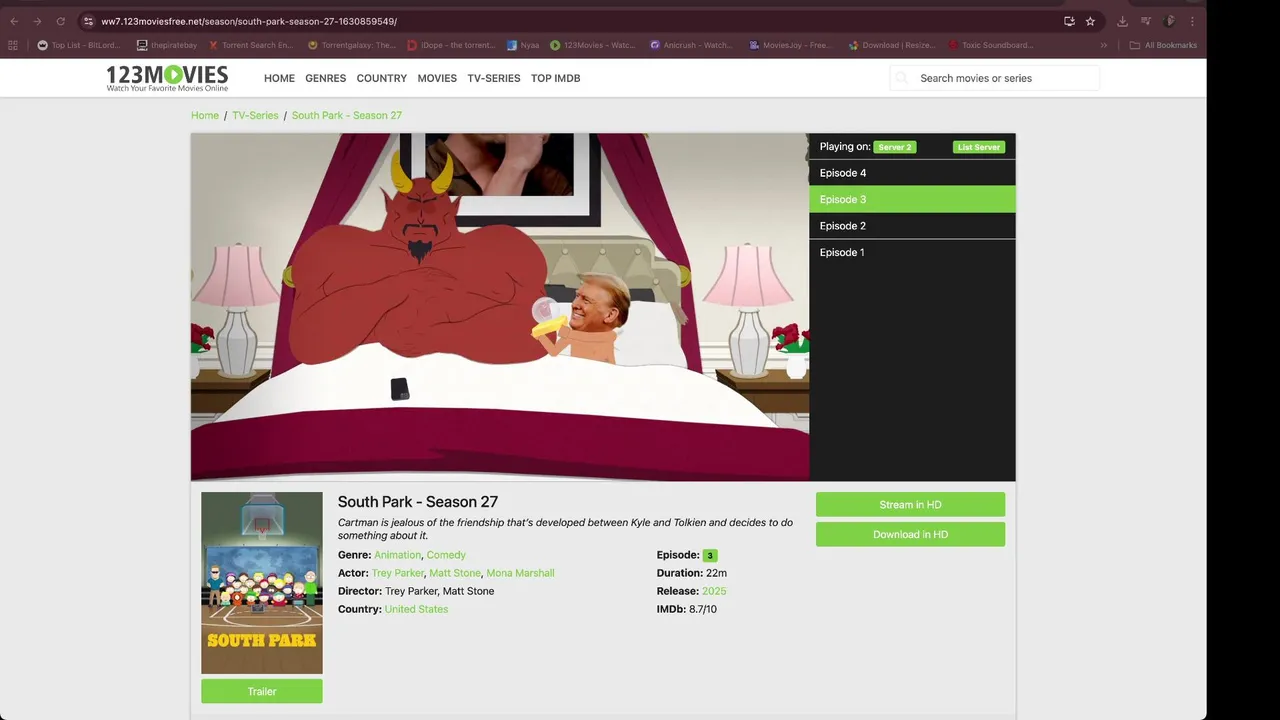Open the Anicrush bookmark

(691, 45)
